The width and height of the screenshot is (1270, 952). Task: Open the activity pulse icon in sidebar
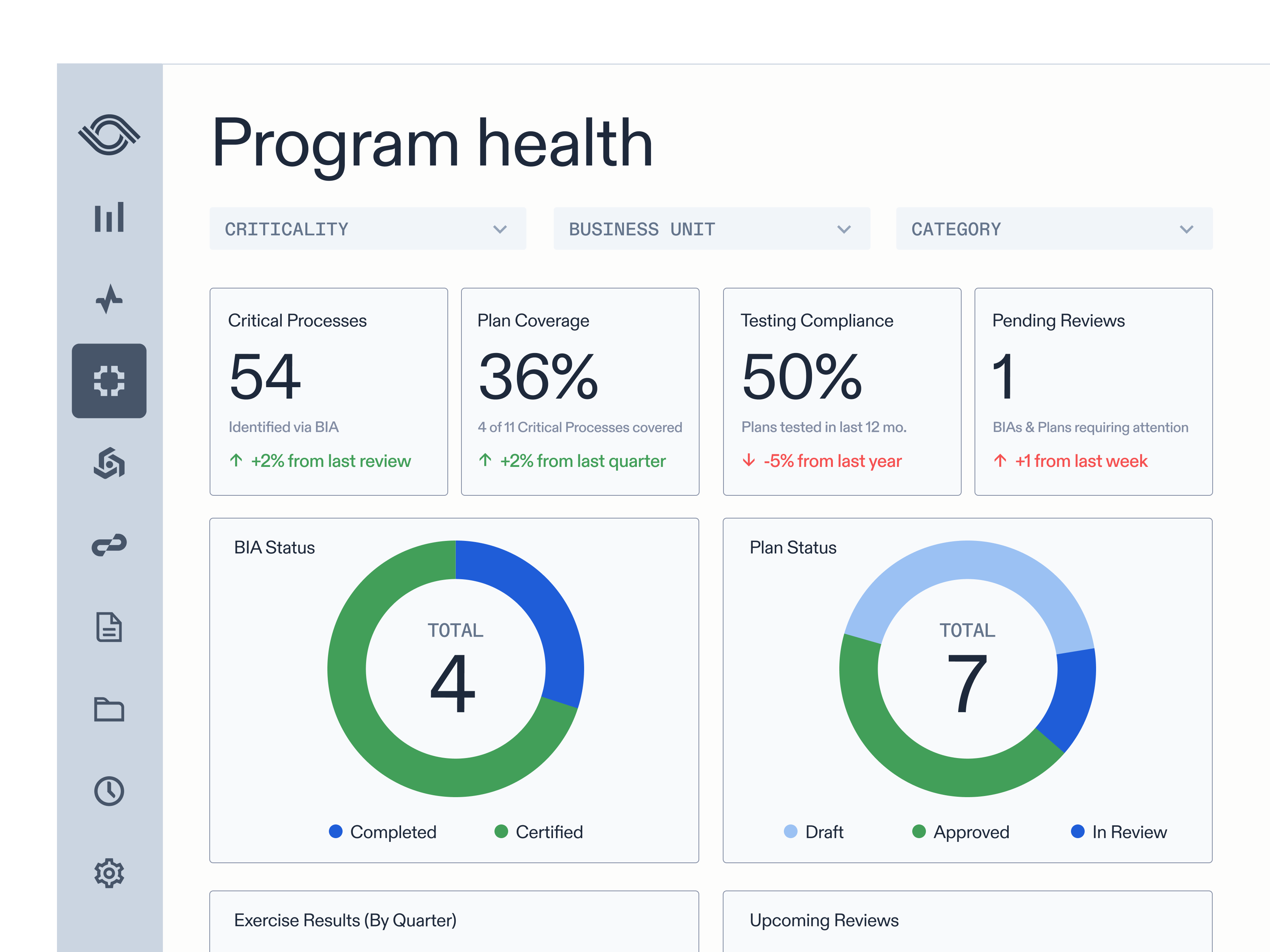(109, 298)
